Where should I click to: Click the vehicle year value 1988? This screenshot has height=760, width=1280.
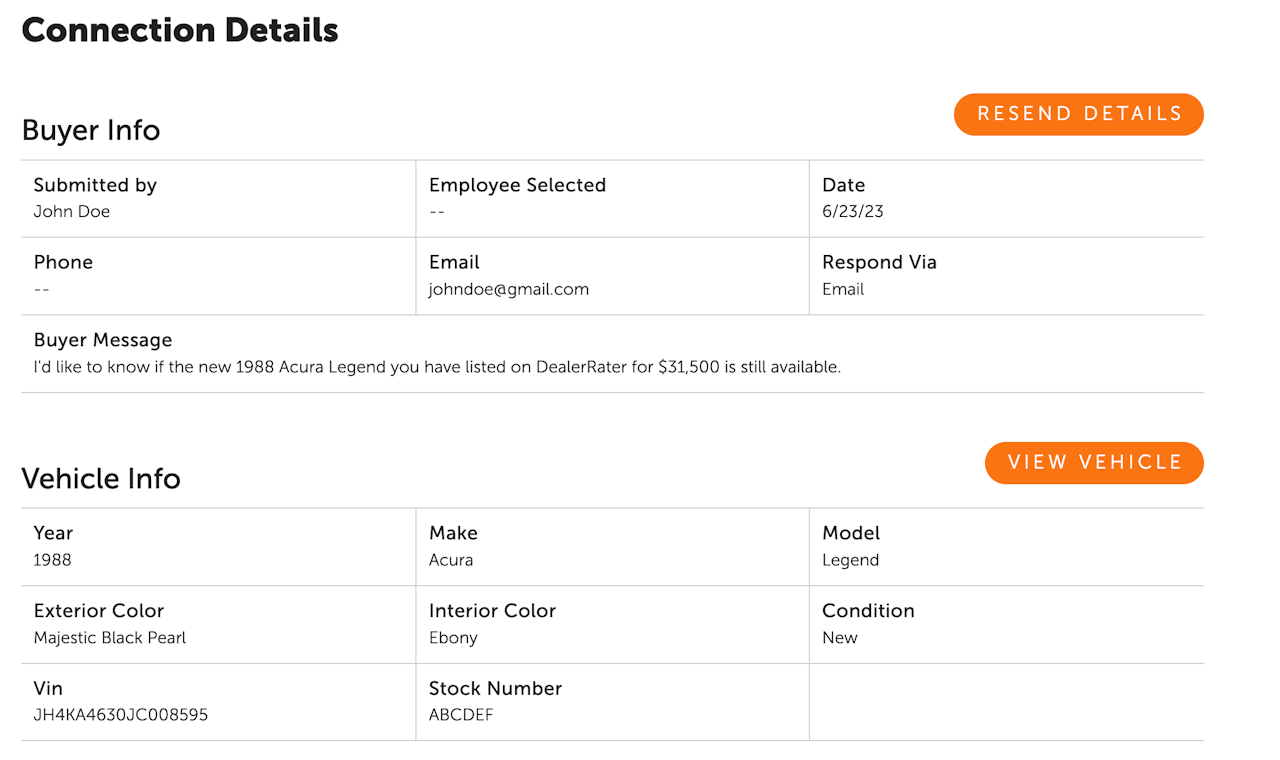click(52, 560)
